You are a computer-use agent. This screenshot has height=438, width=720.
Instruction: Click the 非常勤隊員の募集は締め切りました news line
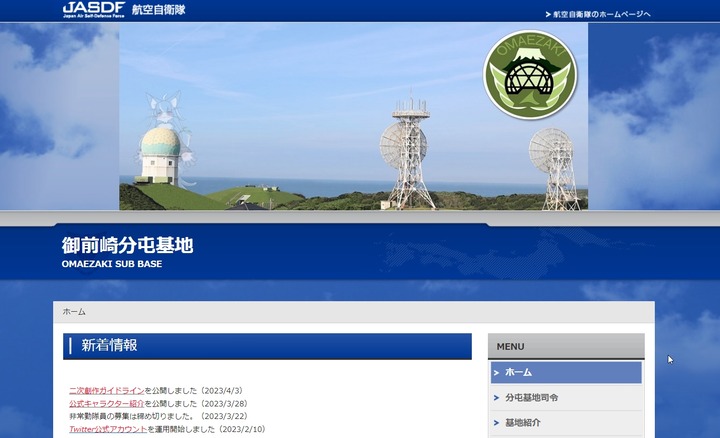tap(158, 416)
